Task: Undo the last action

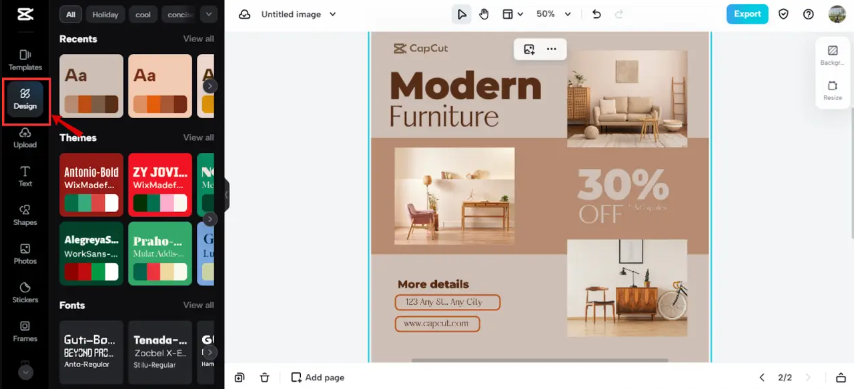Action: pos(596,15)
